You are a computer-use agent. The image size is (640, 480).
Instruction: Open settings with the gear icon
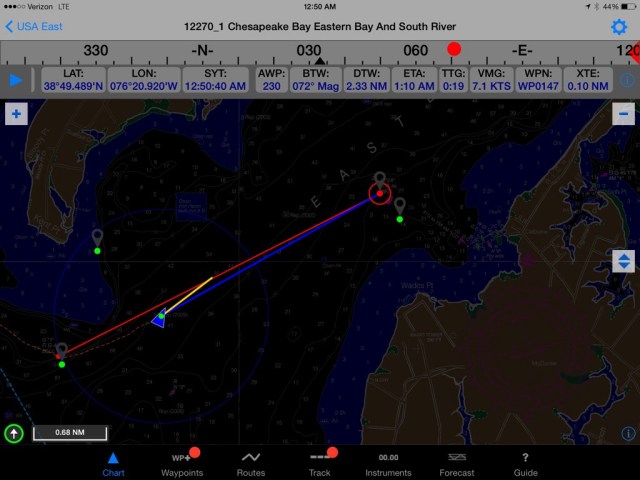[619, 26]
